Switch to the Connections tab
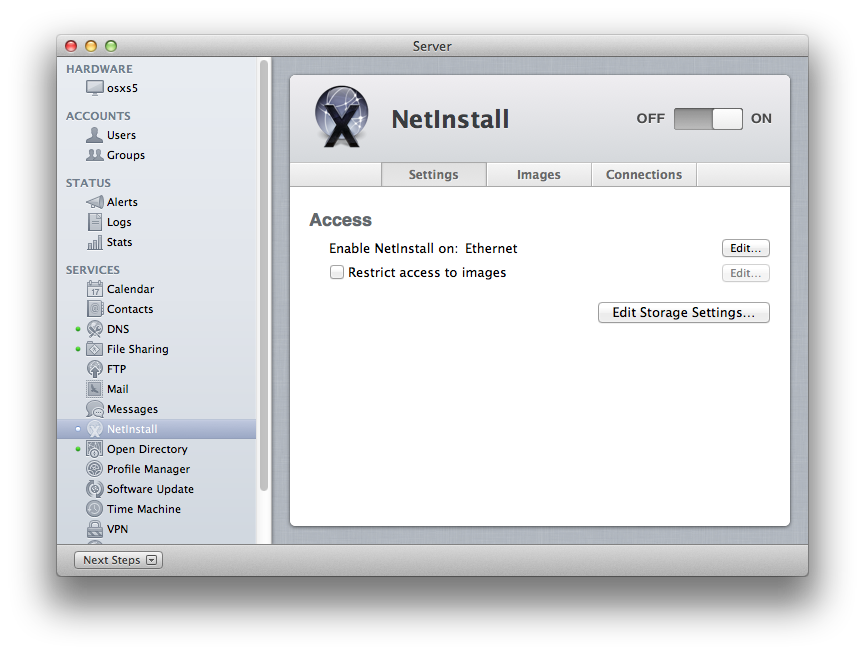 [644, 174]
